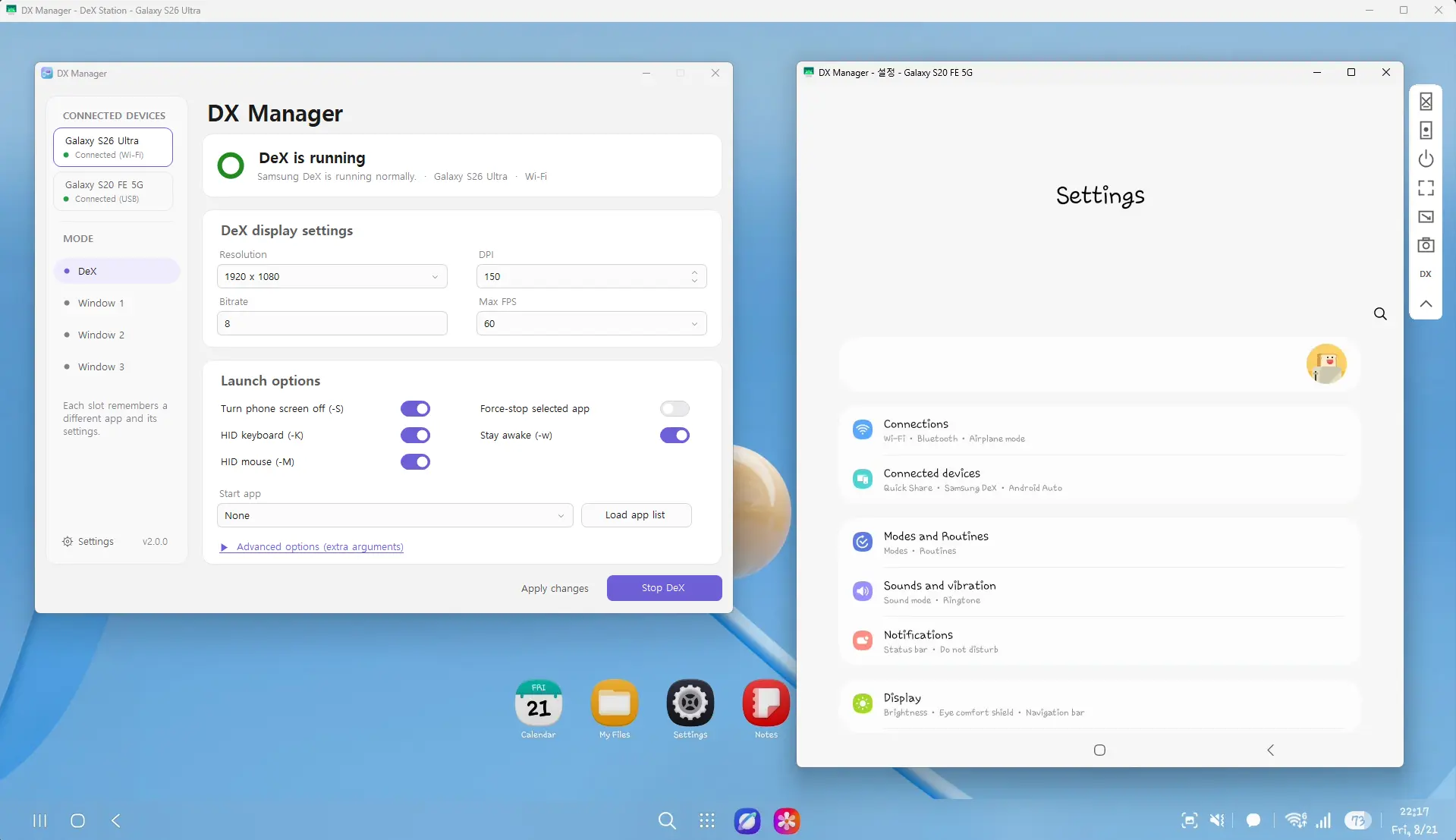Click the Wi-Fi status icon in the DeX tray
Image resolution: width=1456 pixels, height=840 pixels.
(x=1296, y=820)
